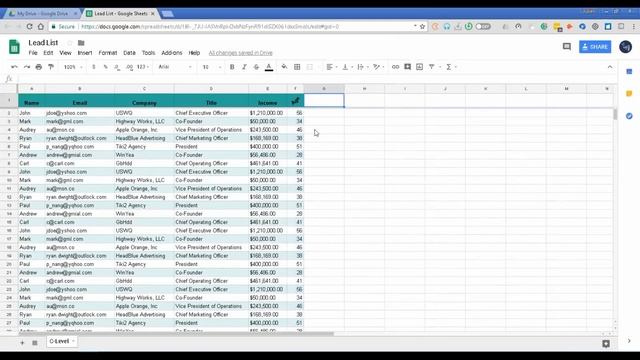
Task: Open the Arial font family dropdown
Action: point(175,67)
